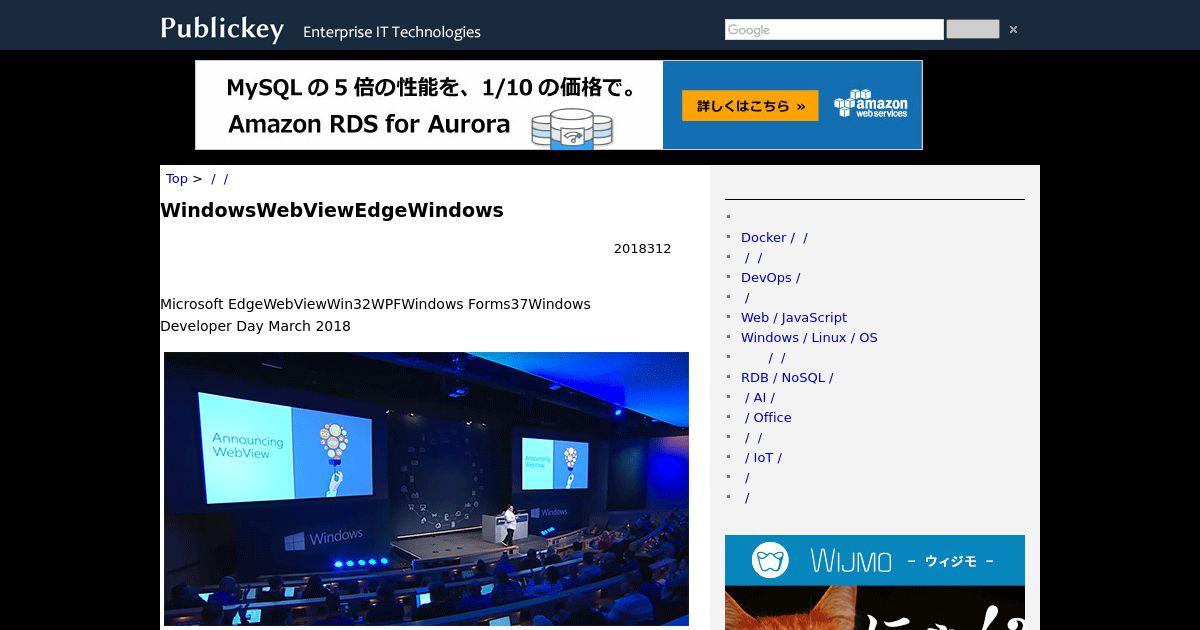Open the Amazon RDS for Aurora banner ad
This screenshot has width=1200, height=630.
(558, 105)
